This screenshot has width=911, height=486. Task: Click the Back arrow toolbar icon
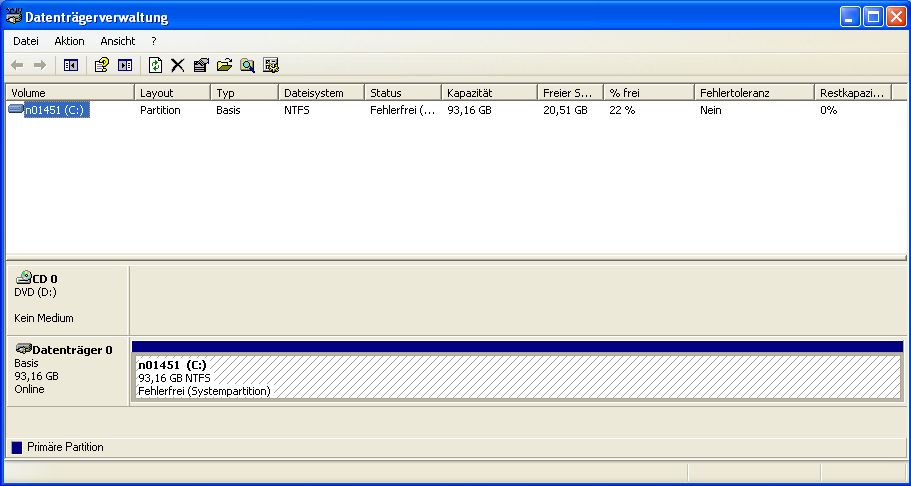pyautogui.click(x=17, y=65)
